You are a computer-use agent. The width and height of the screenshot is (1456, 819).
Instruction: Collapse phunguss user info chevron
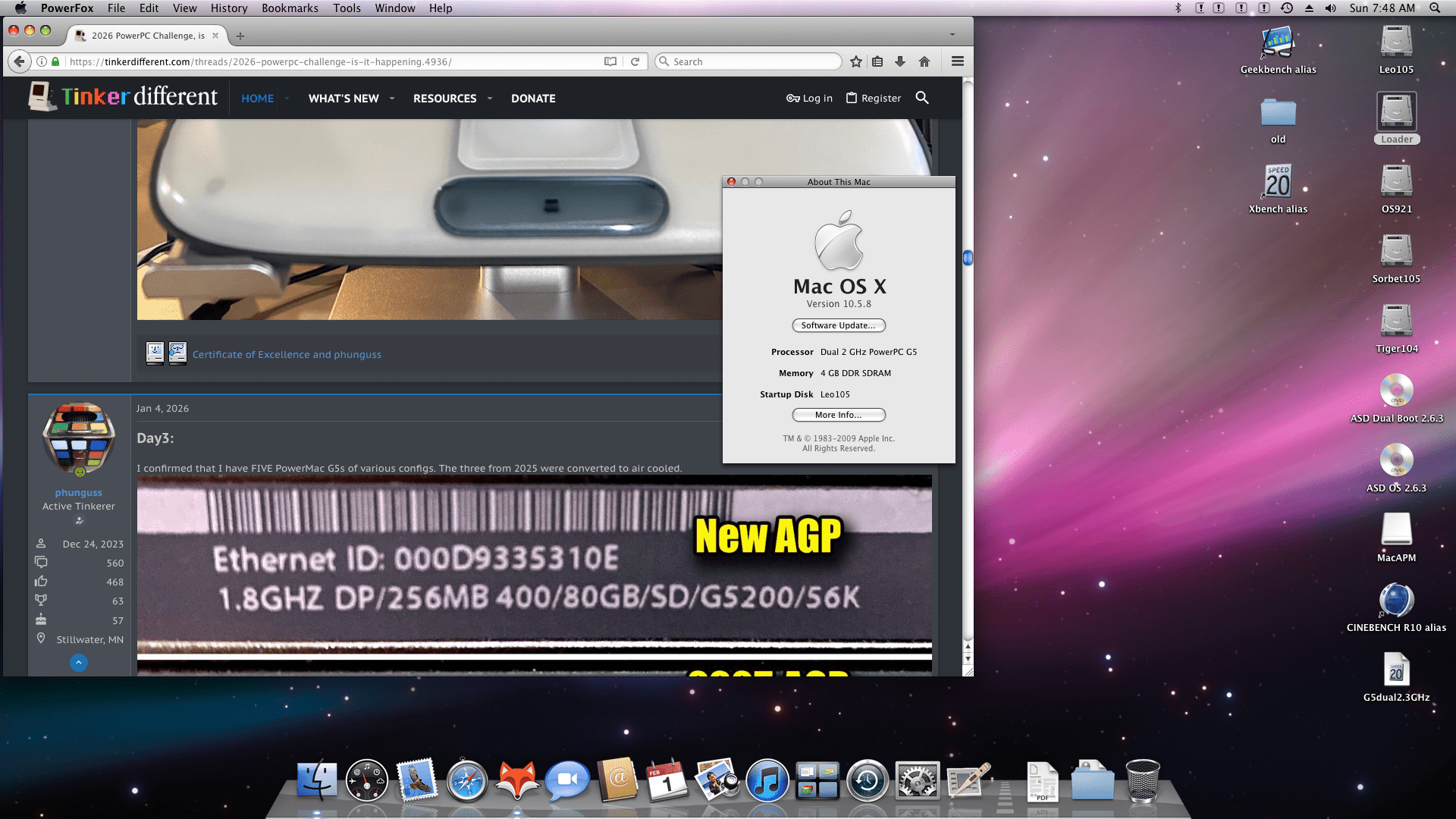(78, 663)
